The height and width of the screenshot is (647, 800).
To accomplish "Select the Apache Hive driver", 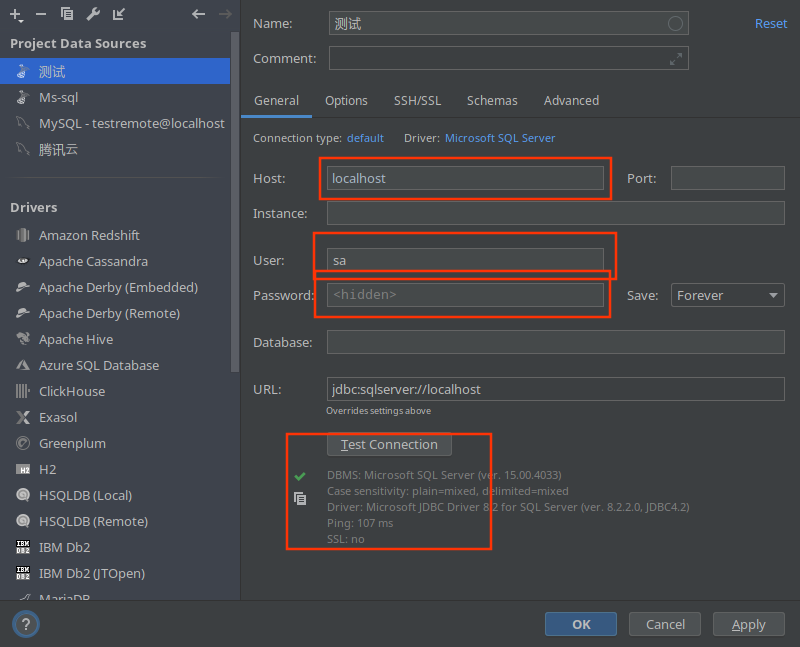I will tap(79, 339).
